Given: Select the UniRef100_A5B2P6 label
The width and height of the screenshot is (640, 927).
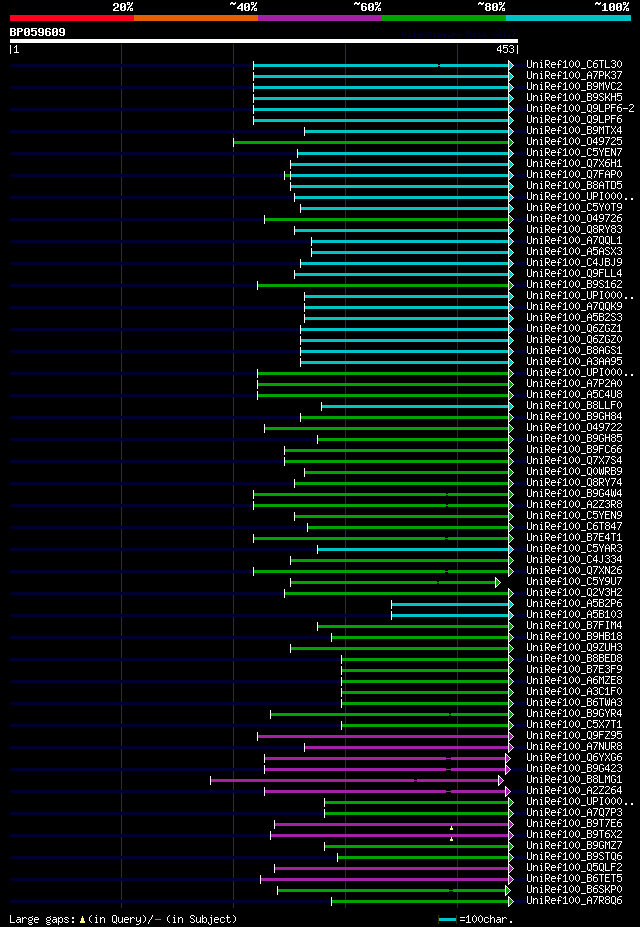Looking at the screenshot, I should click(574, 604).
